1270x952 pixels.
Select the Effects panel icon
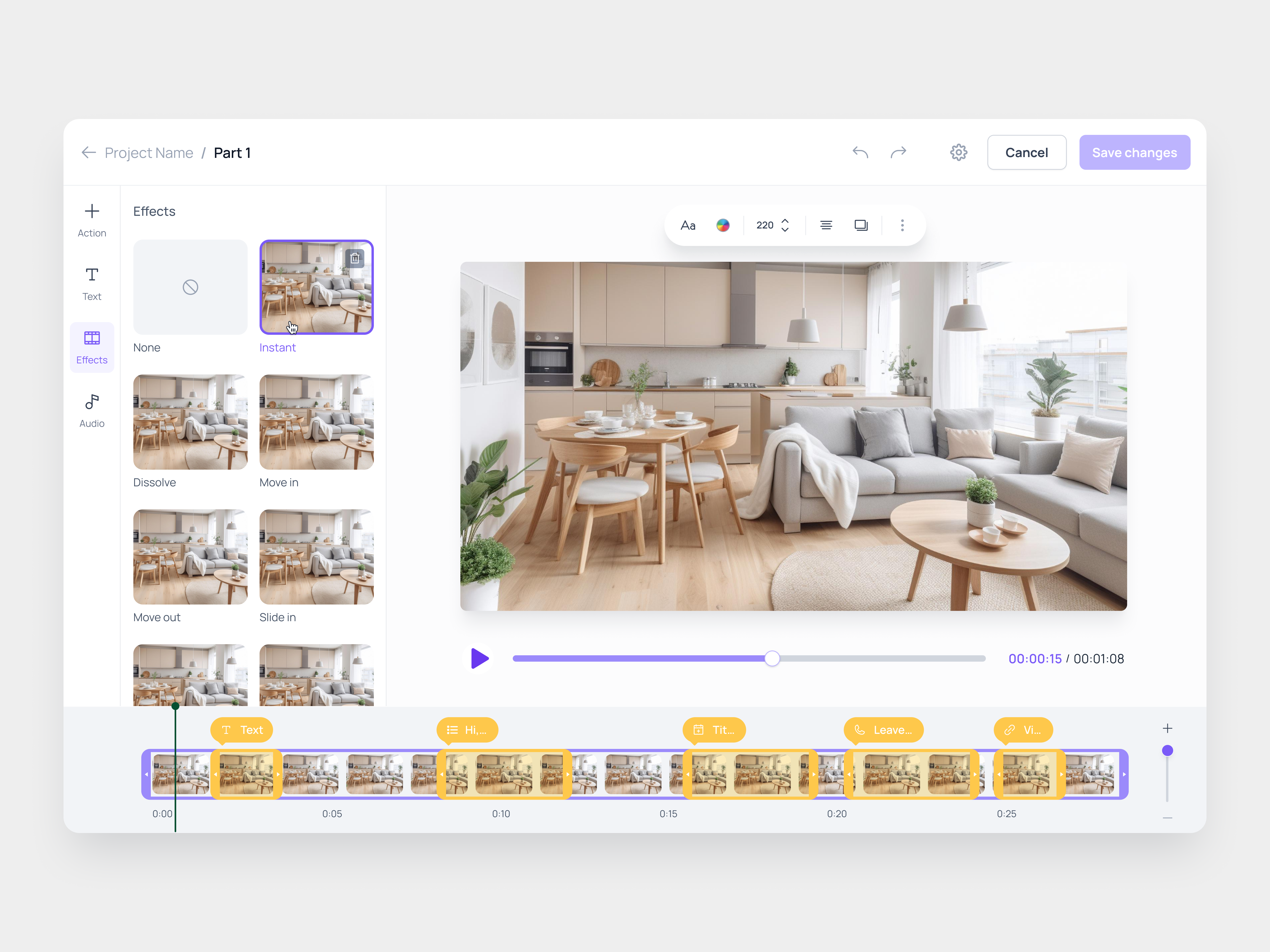(x=92, y=347)
